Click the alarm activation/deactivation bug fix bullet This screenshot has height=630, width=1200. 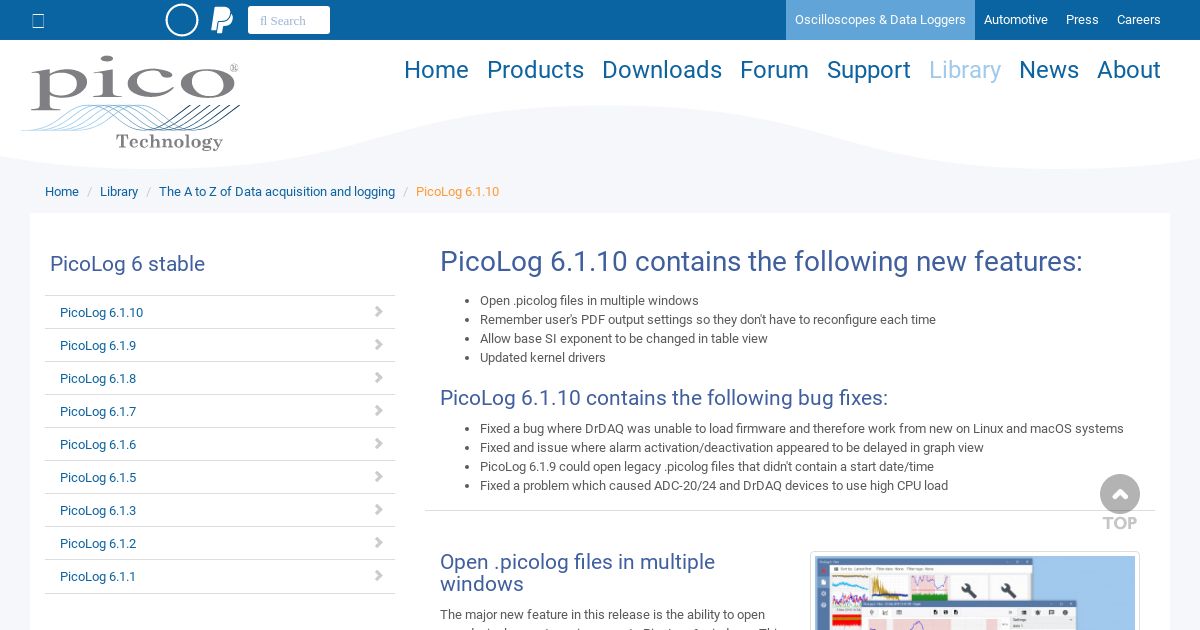[732, 448]
